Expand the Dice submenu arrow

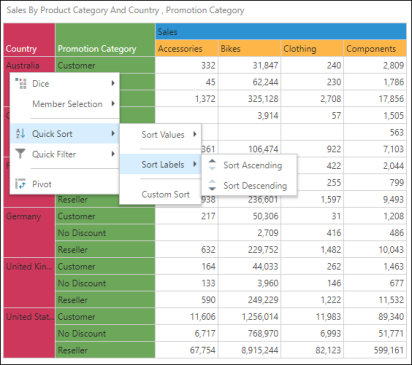pyautogui.click(x=113, y=83)
